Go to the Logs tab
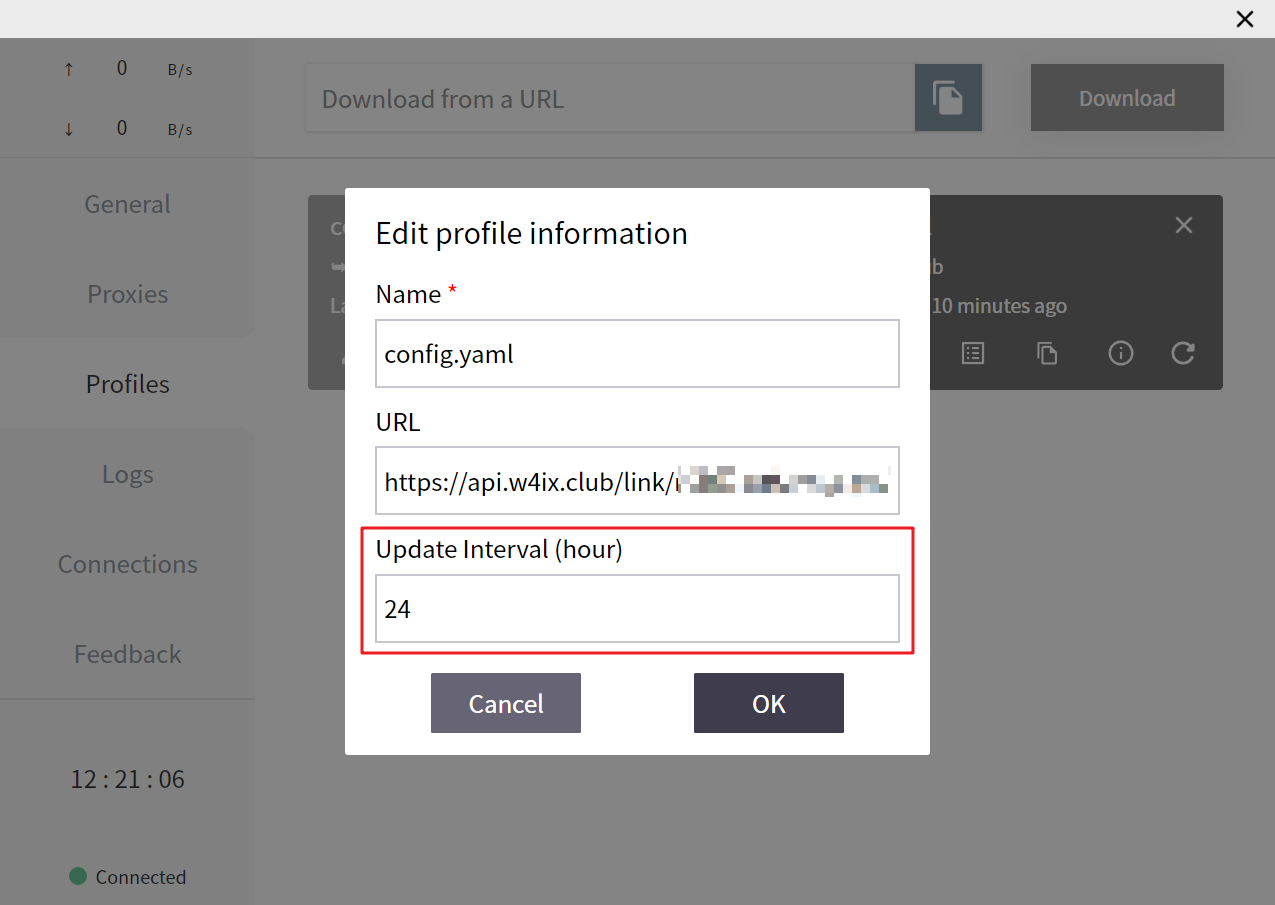1275x905 pixels. point(127,474)
